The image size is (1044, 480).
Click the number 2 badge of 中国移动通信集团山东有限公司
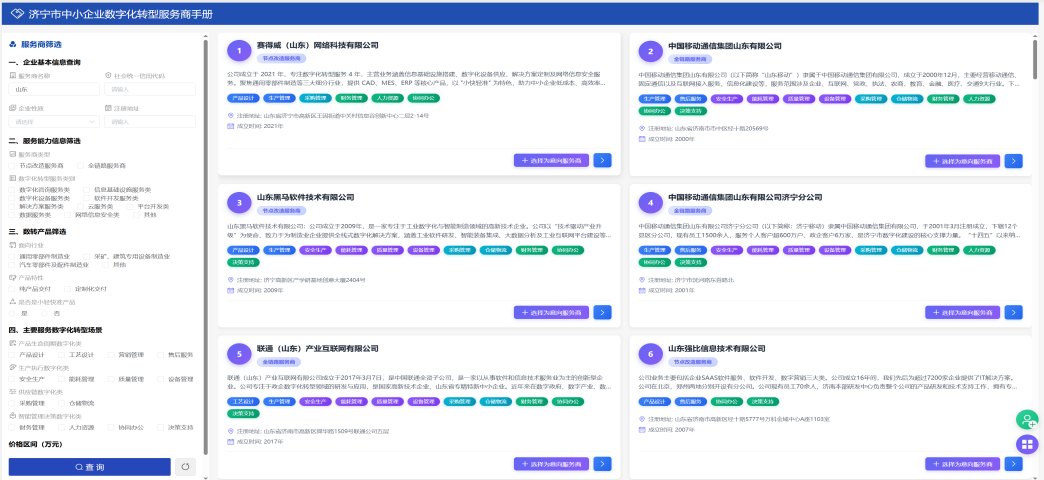(x=651, y=50)
